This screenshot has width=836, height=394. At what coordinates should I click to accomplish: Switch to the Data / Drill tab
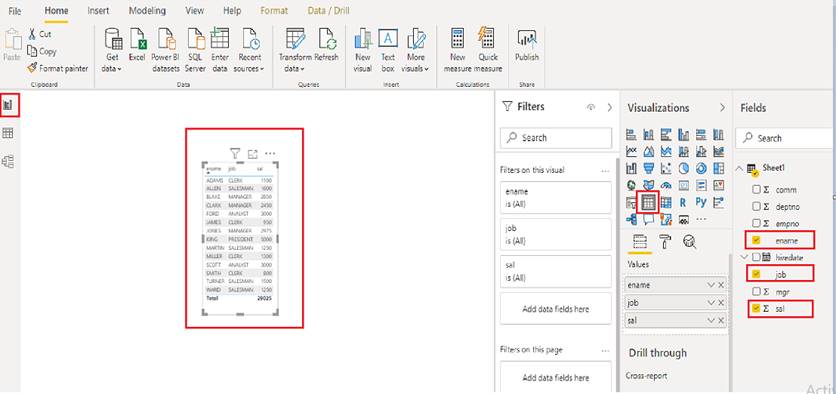tap(328, 11)
